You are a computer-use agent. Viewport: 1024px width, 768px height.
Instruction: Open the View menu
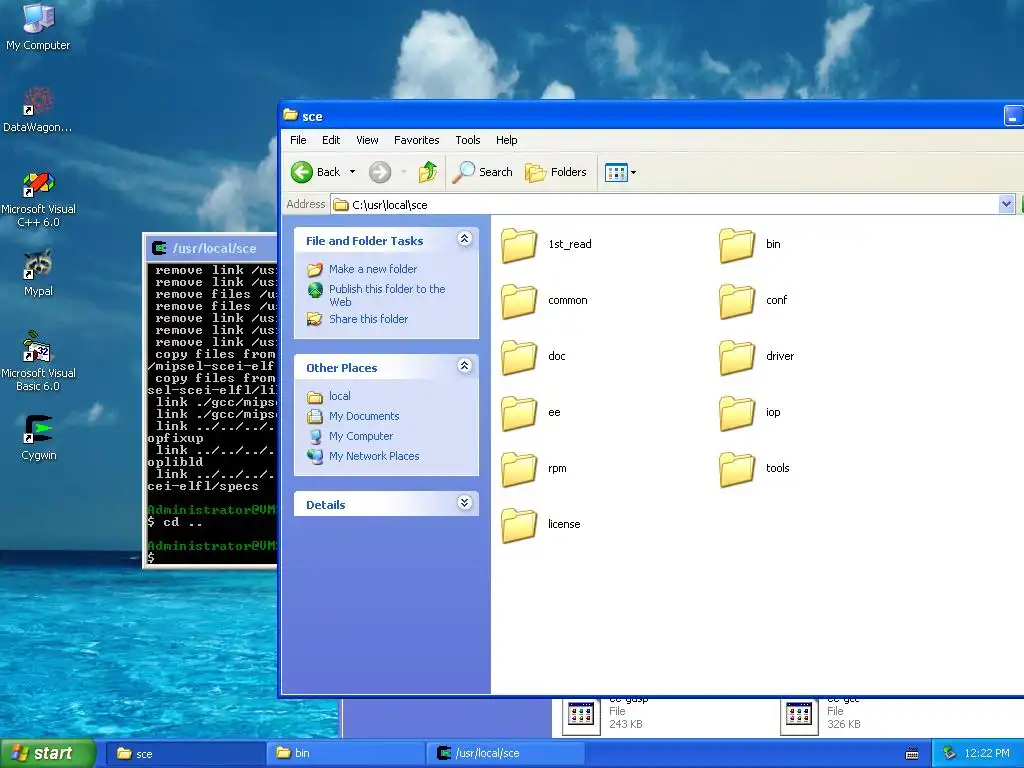[x=367, y=140]
